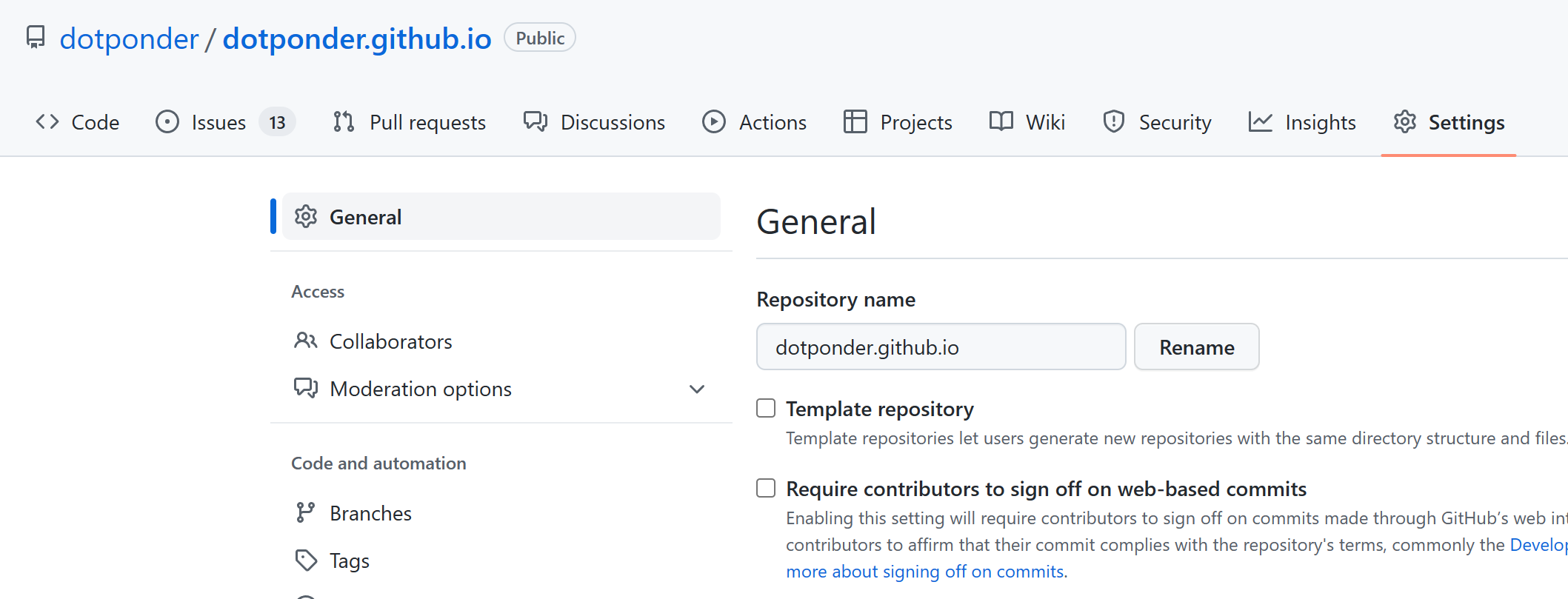
Task: Click the Pull requests branch icon
Action: [x=343, y=121]
